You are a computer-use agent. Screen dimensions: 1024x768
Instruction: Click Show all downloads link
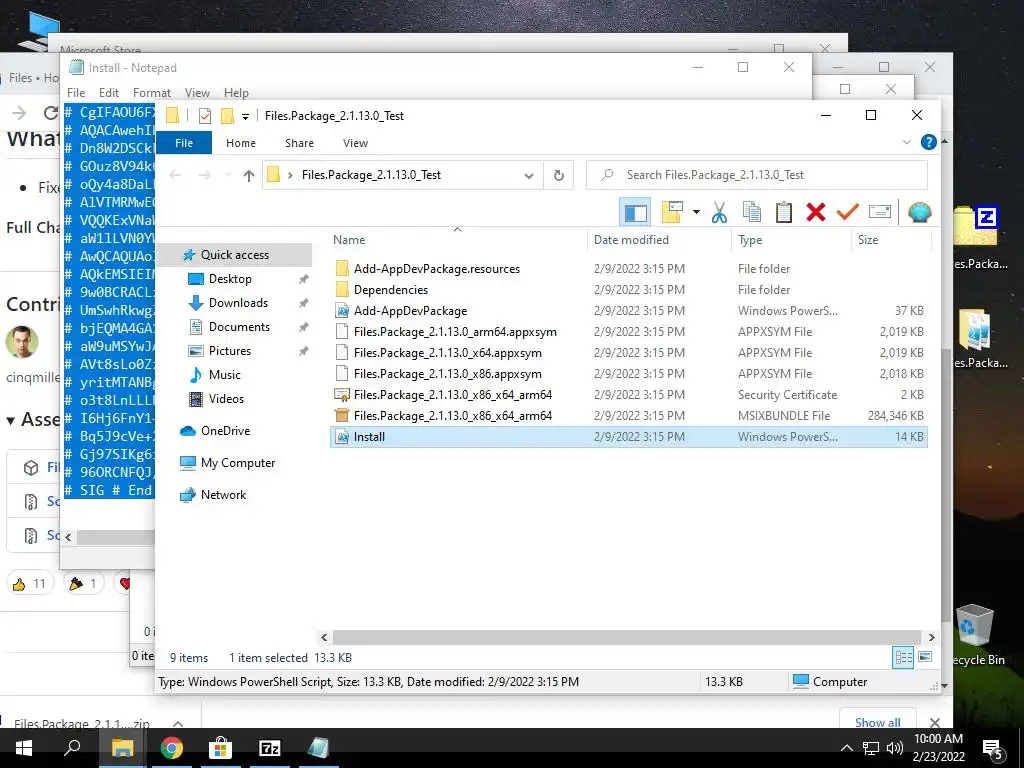click(x=877, y=722)
